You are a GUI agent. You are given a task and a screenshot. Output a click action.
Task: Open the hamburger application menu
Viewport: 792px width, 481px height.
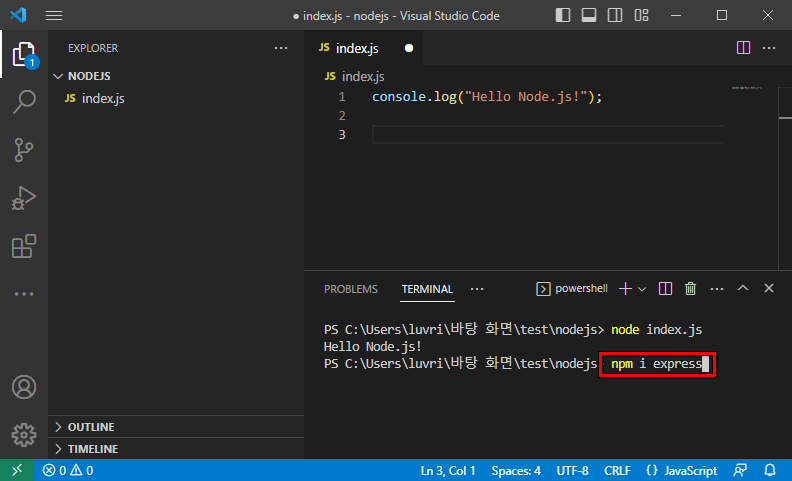(x=54, y=16)
